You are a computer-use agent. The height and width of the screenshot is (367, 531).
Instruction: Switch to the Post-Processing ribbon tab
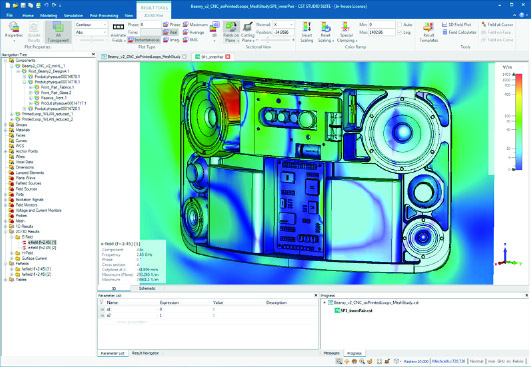(x=104, y=16)
